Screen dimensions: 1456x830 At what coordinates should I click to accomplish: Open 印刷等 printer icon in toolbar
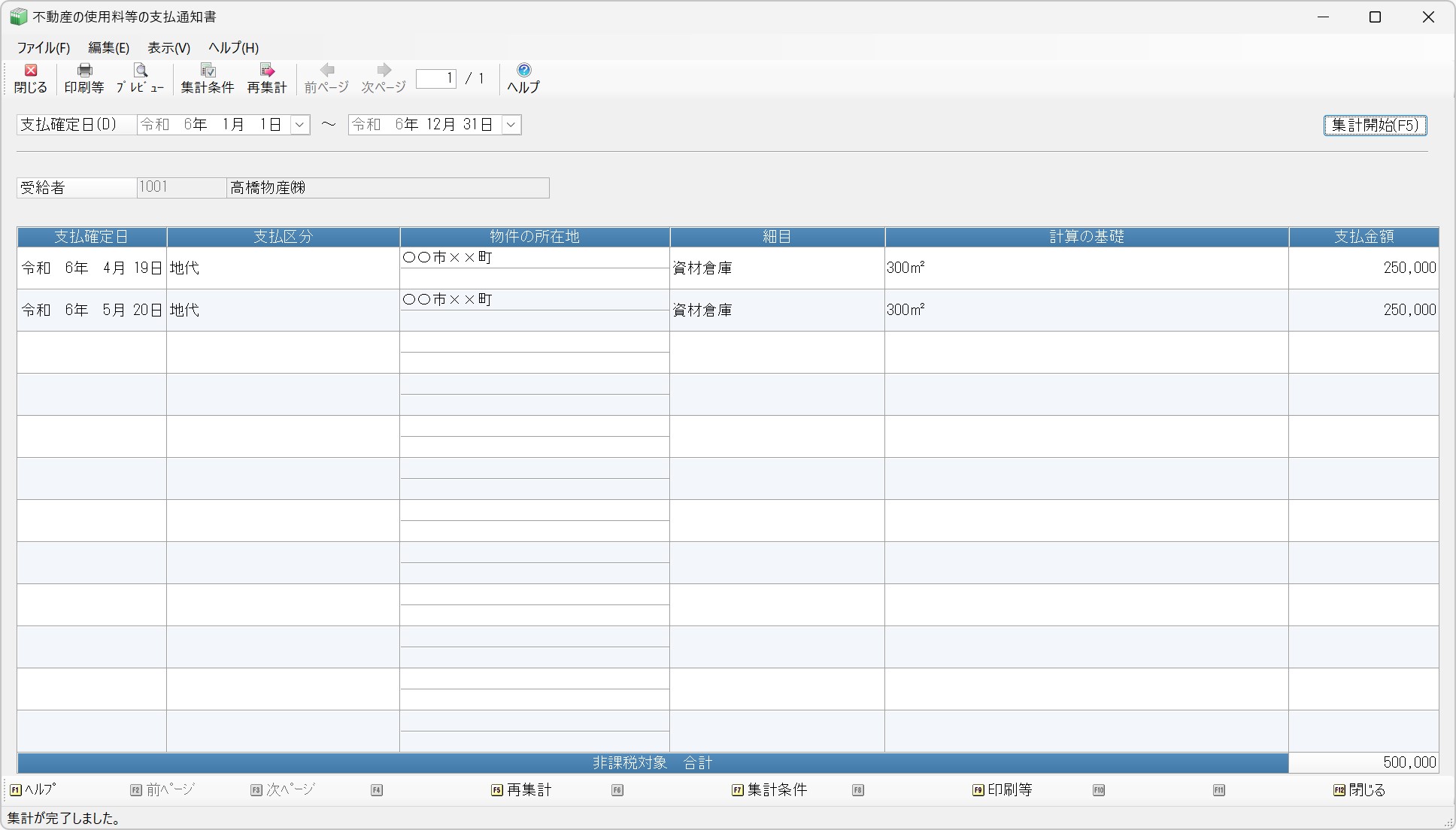click(84, 71)
